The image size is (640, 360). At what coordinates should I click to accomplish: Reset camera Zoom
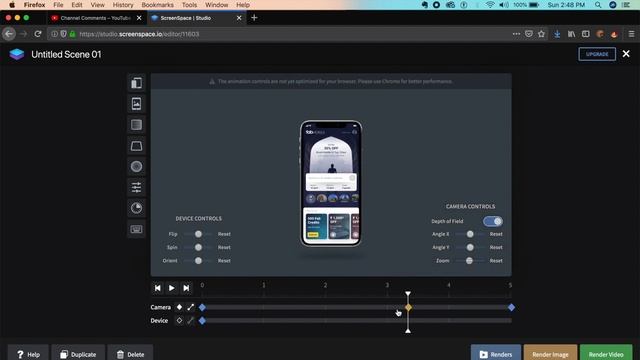tap(496, 260)
